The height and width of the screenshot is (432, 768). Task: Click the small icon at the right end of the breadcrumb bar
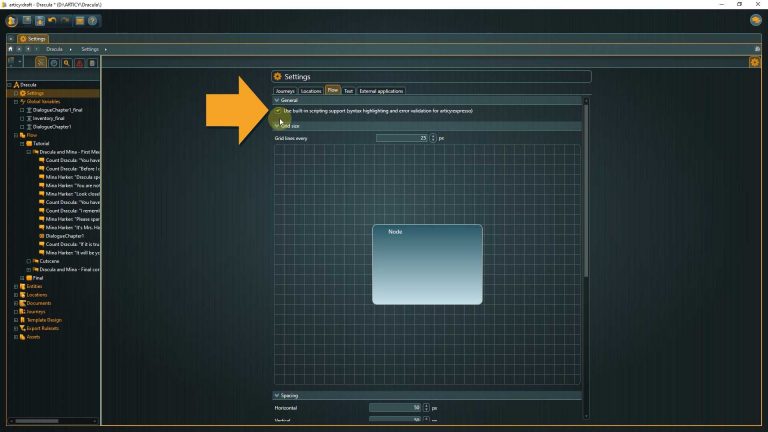pyautogui.click(x=757, y=49)
